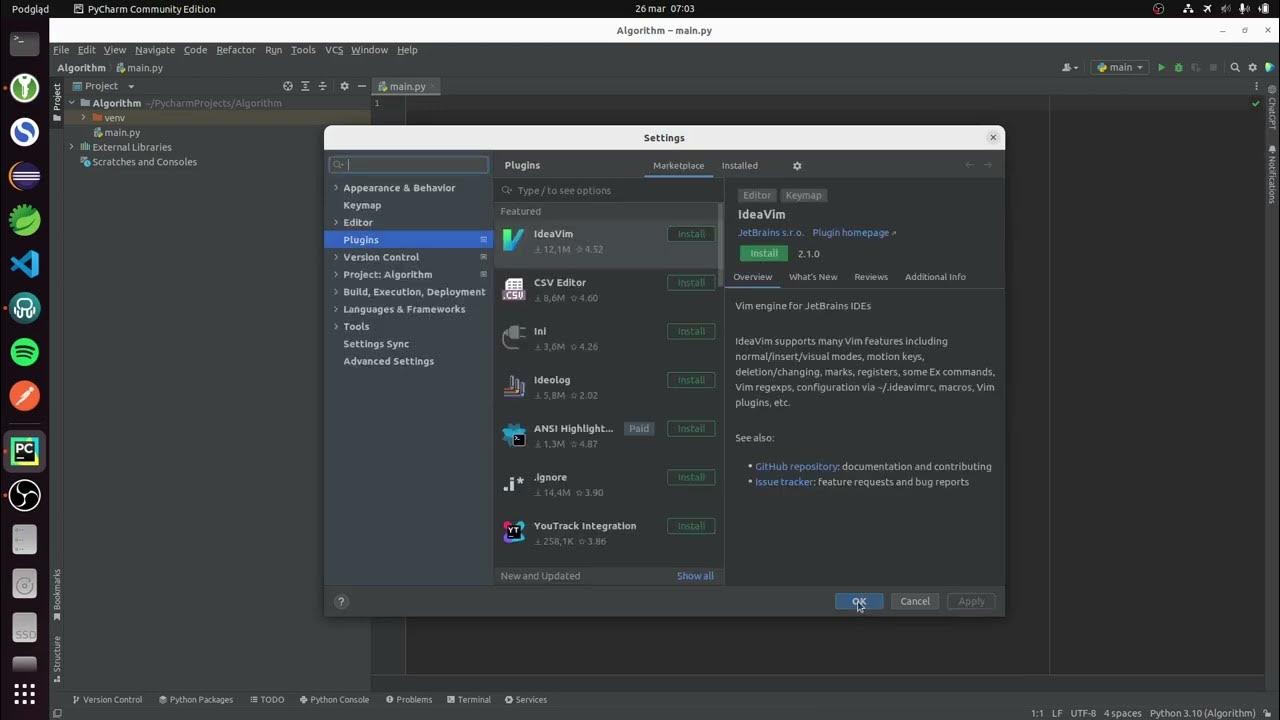Click the JetBrains s.r.o. vendor link

771,233
